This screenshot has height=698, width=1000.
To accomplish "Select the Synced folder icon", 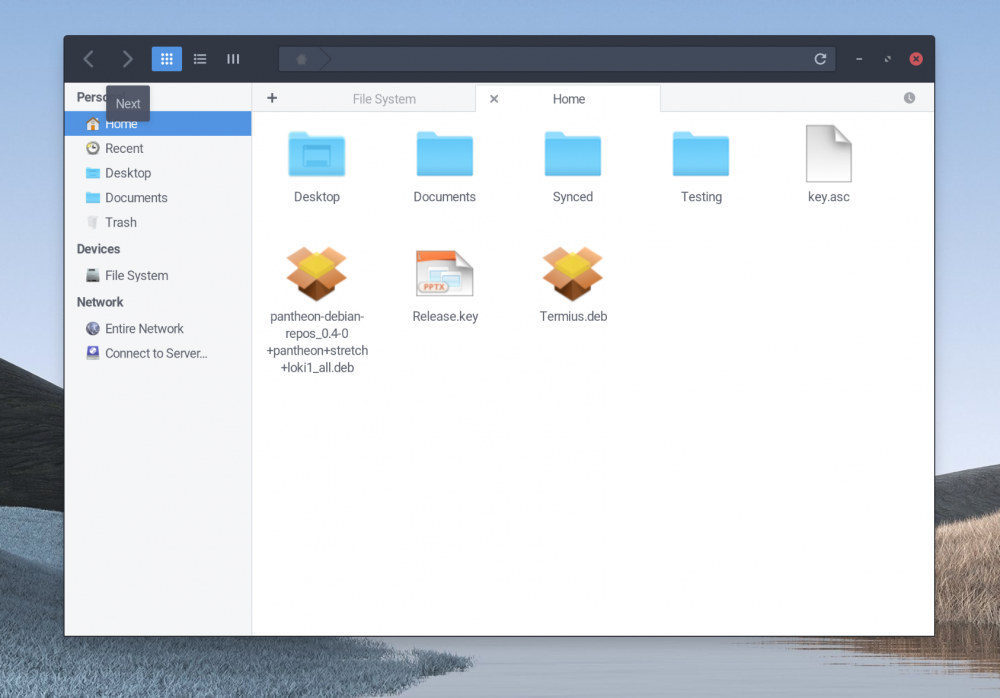I will [573, 155].
